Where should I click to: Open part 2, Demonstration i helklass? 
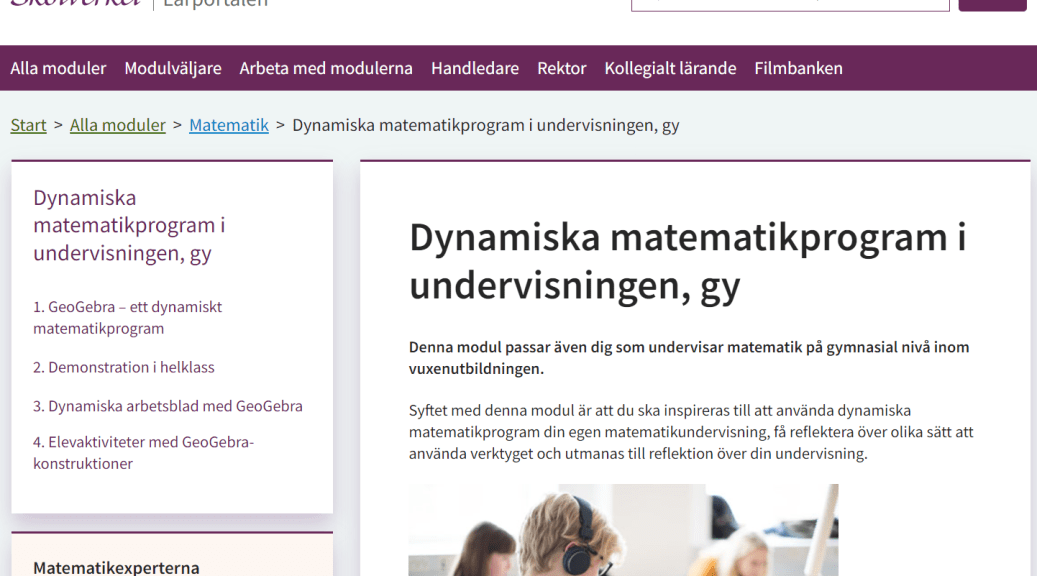pyautogui.click(x=124, y=367)
